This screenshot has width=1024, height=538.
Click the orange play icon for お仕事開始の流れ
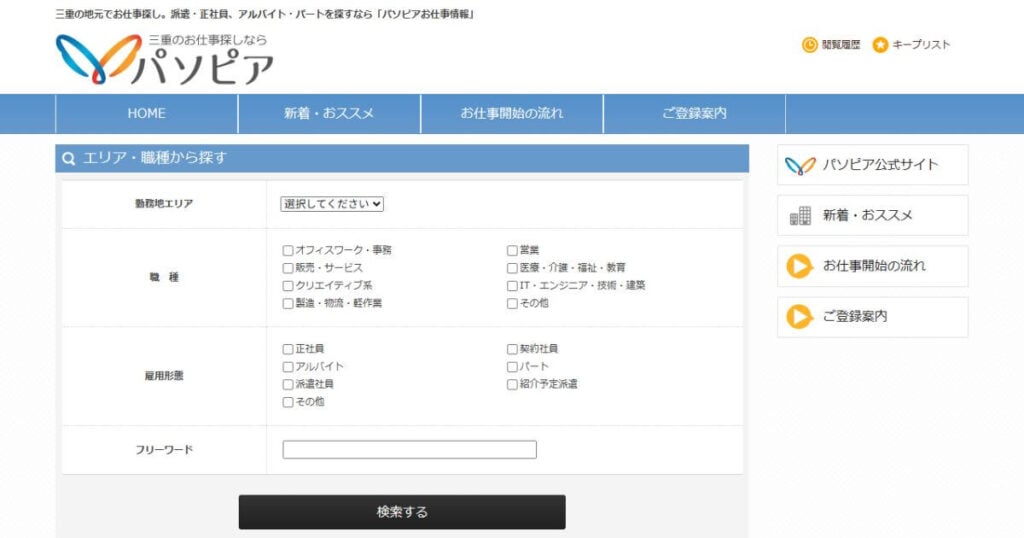[800, 266]
